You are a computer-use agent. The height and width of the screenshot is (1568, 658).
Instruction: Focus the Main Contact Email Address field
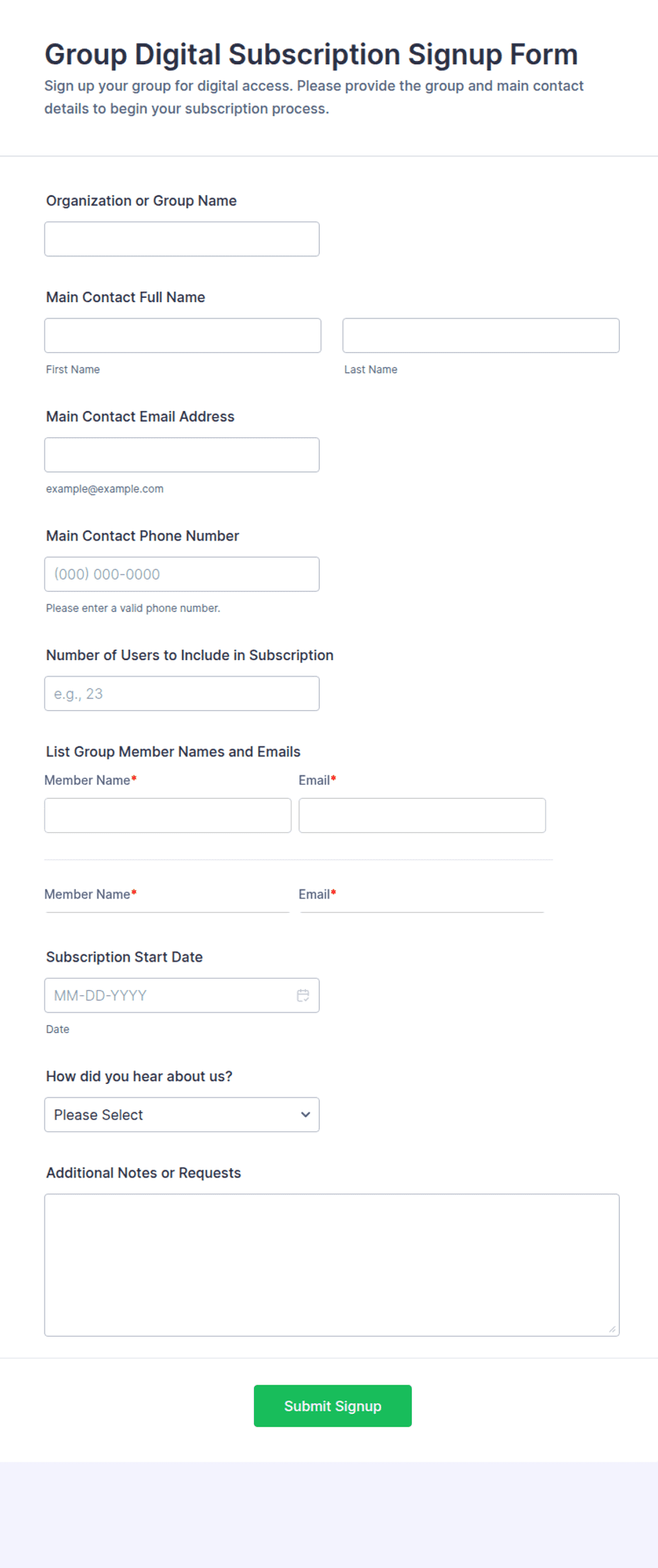(x=182, y=455)
